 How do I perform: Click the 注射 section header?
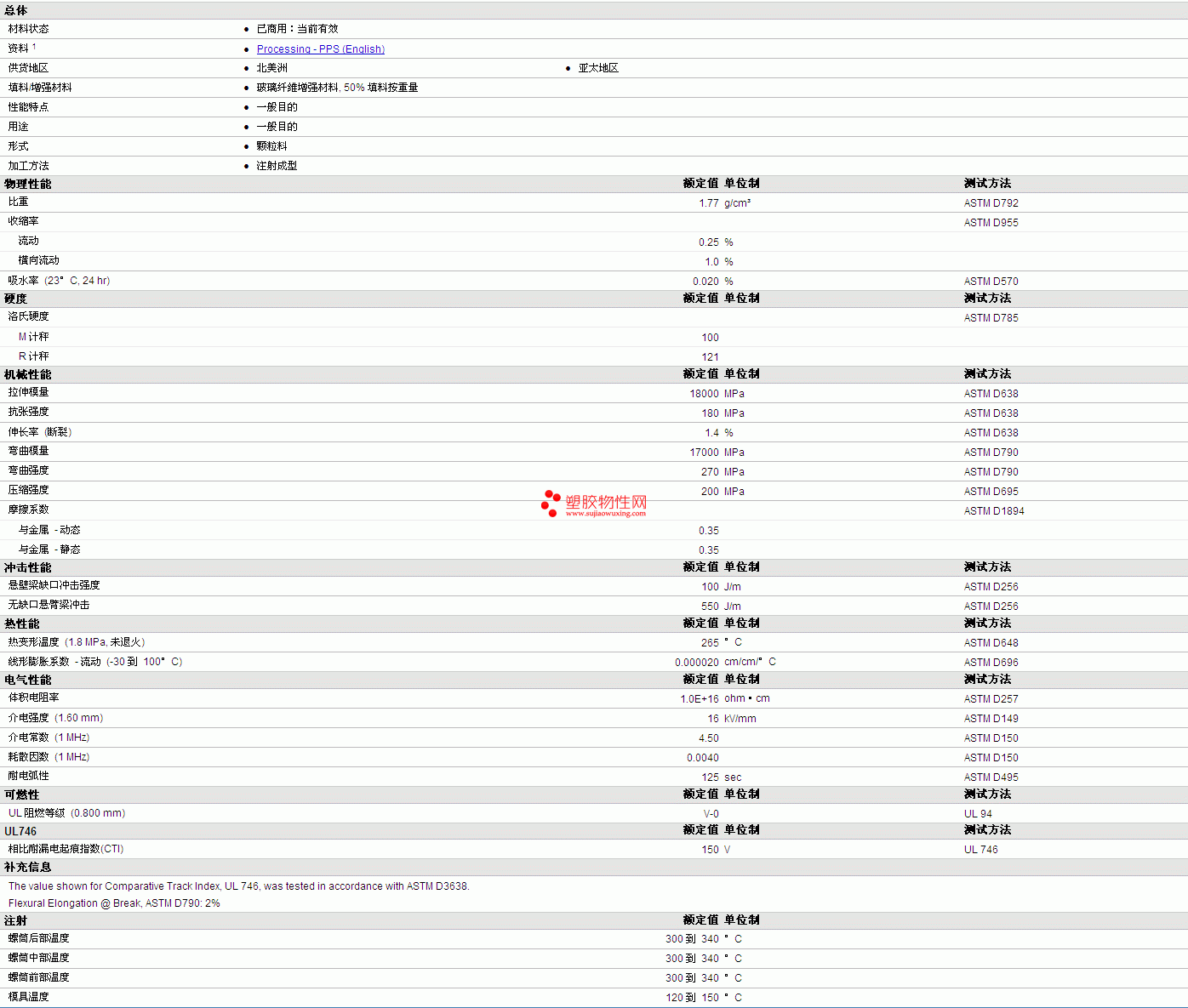tap(15, 920)
